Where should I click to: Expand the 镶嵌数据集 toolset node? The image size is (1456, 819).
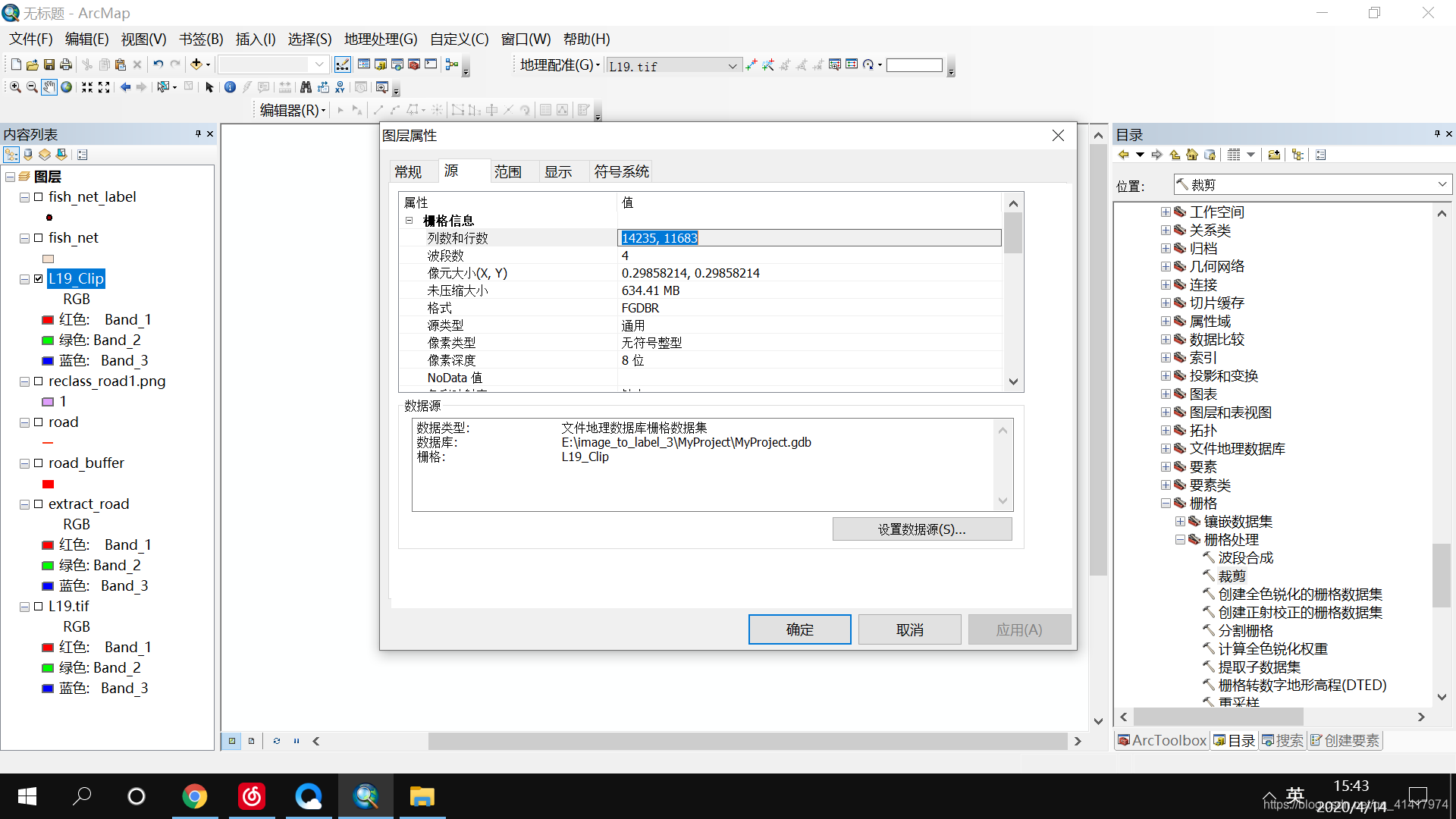point(1180,522)
